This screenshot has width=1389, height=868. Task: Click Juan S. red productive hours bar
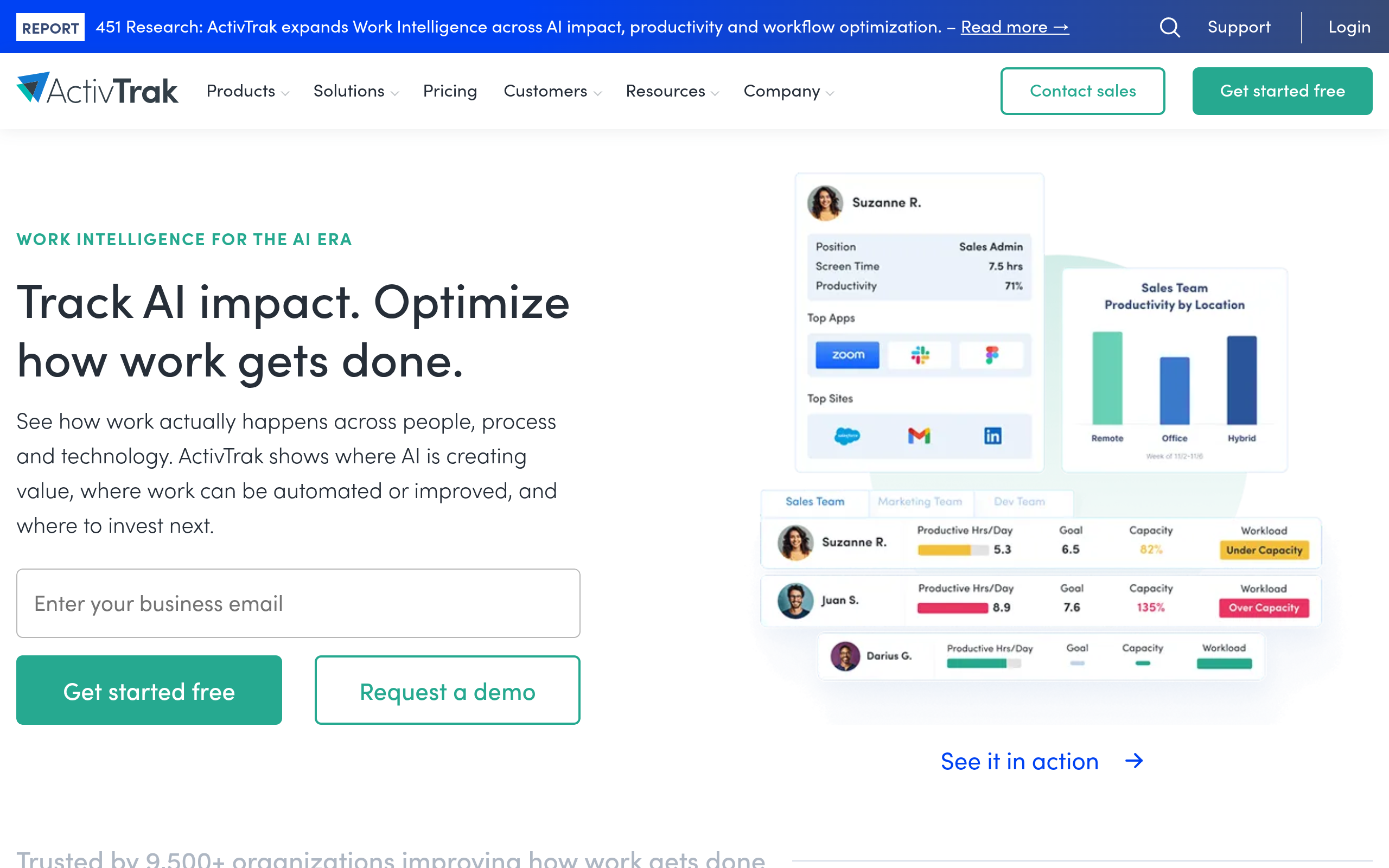point(952,609)
